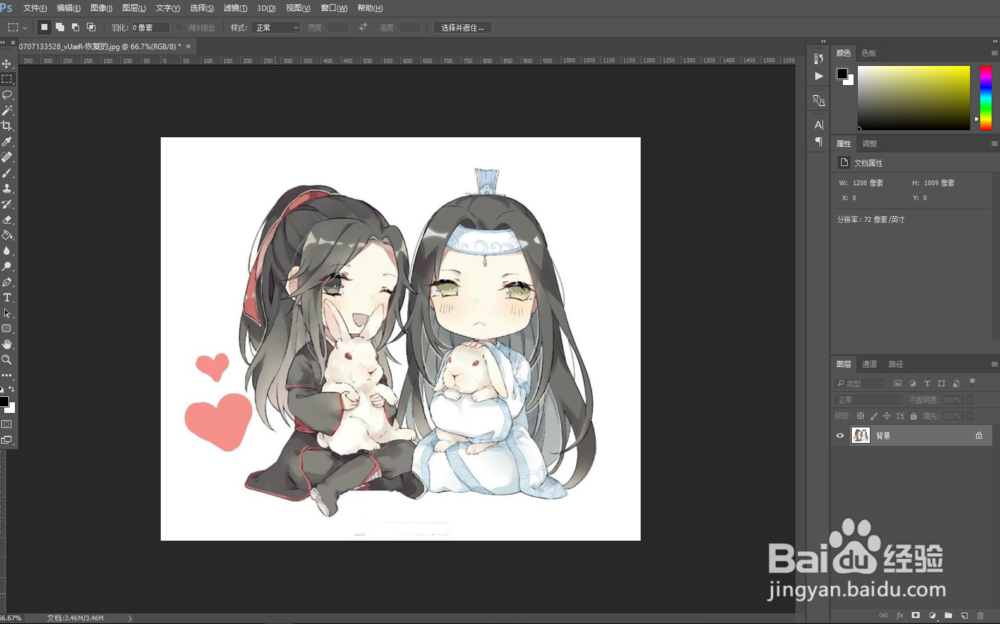This screenshot has height=624, width=1000.
Task: Switch to the 路径 Paths tab
Action: pyautogui.click(x=896, y=364)
